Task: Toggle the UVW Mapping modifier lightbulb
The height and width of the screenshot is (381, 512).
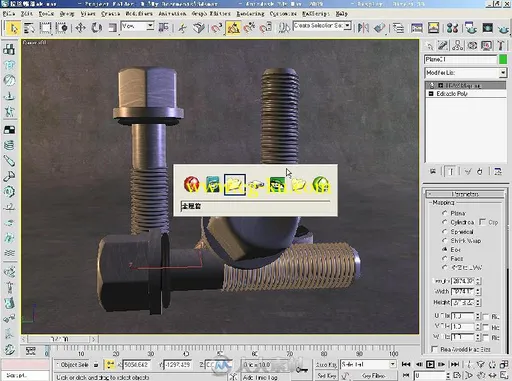Action: (x=431, y=85)
